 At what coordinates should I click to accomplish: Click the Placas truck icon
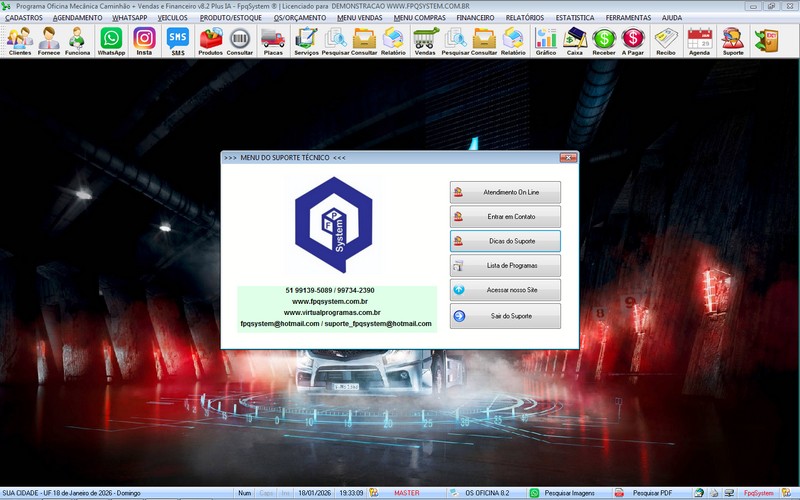pos(273,41)
